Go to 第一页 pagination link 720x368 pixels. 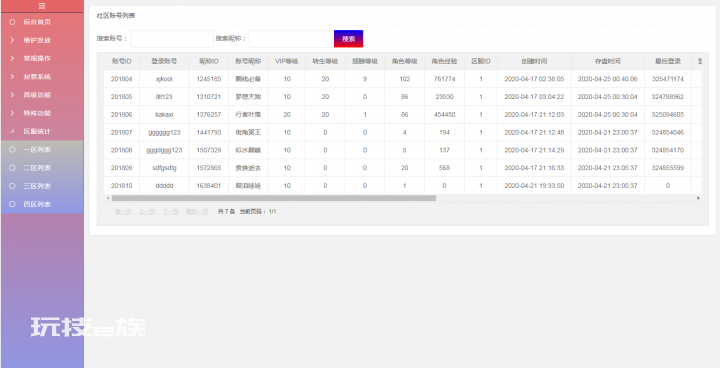coord(123,212)
